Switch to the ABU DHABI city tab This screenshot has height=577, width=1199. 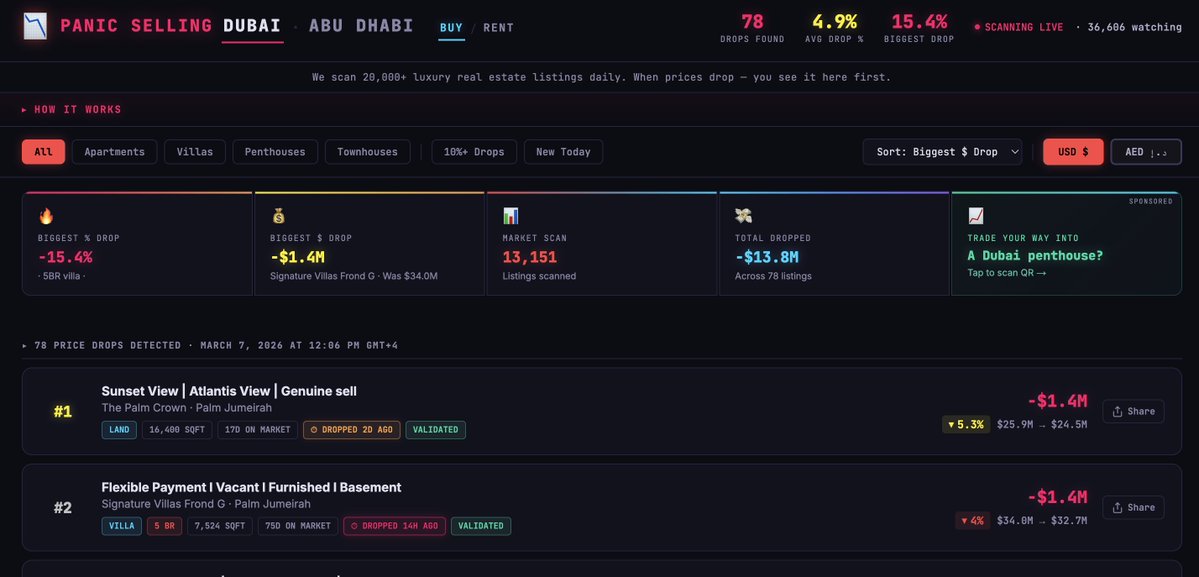[x=361, y=26]
